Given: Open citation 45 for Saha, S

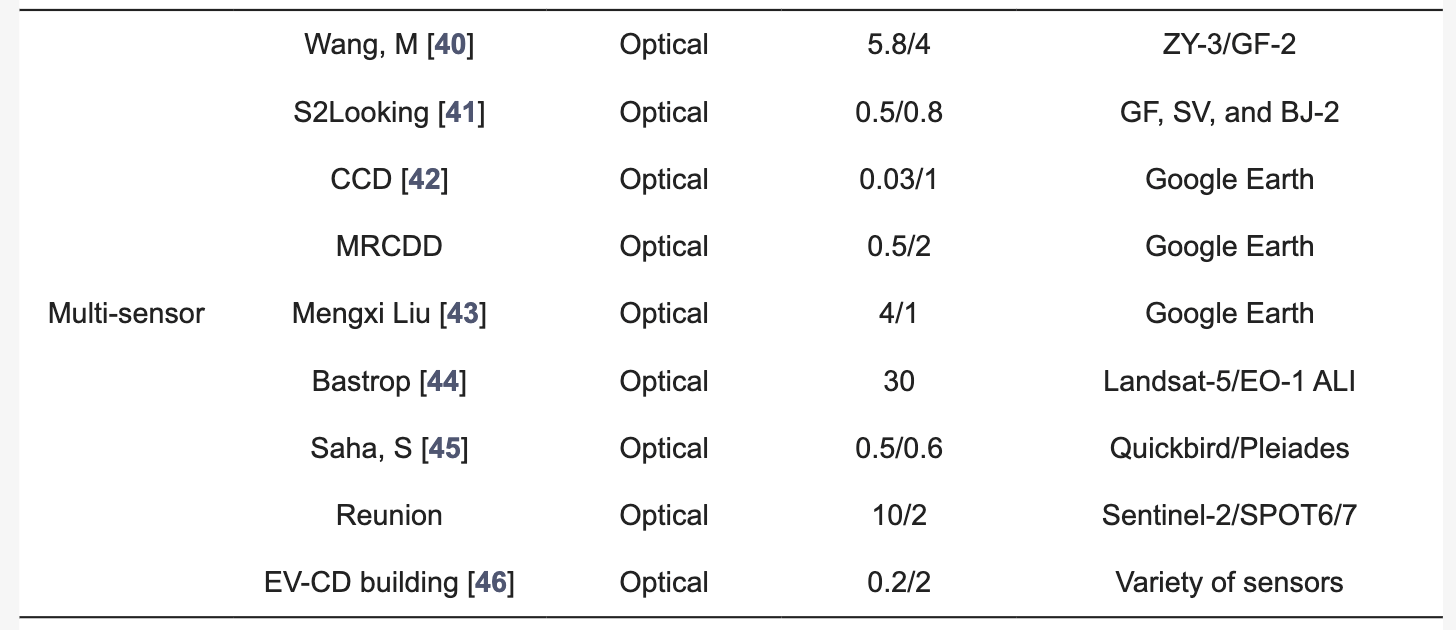Looking at the screenshot, I should pyautogui.click(x=445, y=448).
